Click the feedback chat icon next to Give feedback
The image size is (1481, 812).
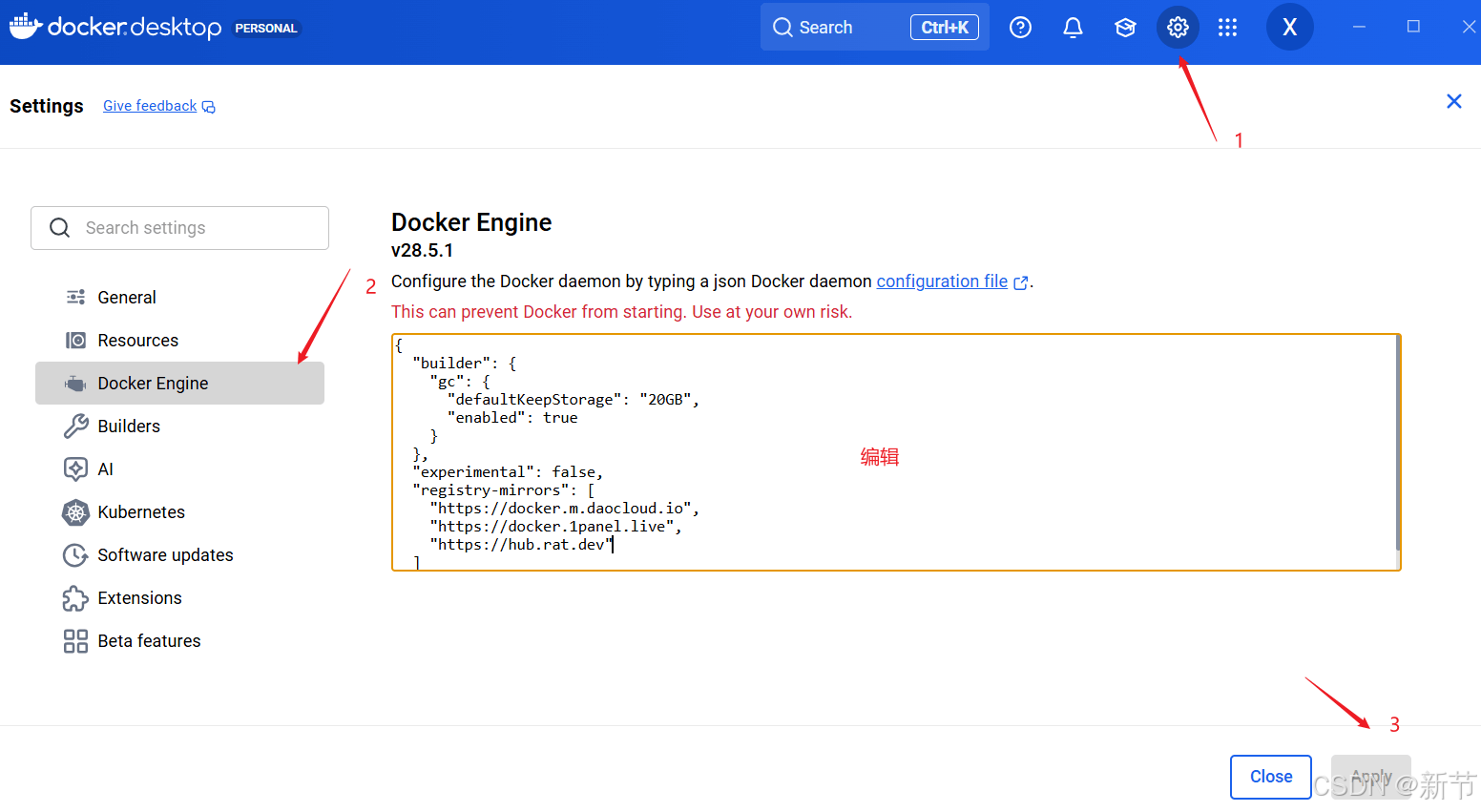[209, 107]
